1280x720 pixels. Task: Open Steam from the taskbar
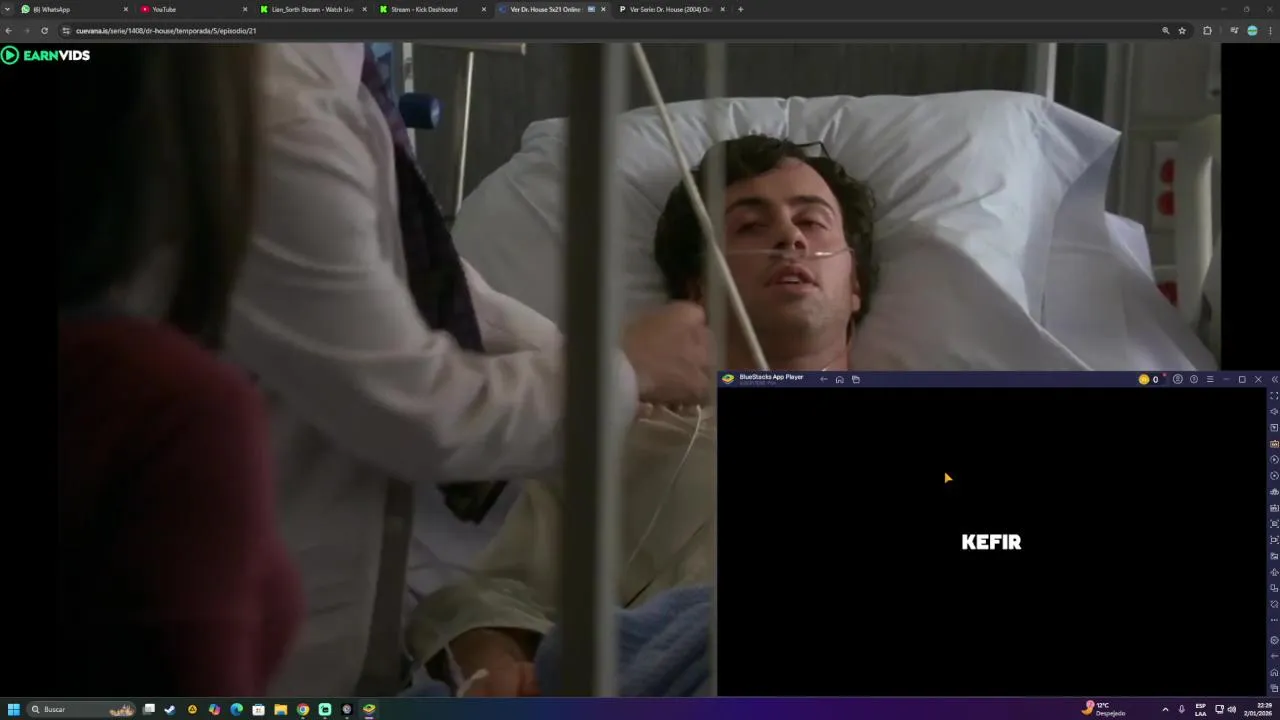(x=170, y=709)
